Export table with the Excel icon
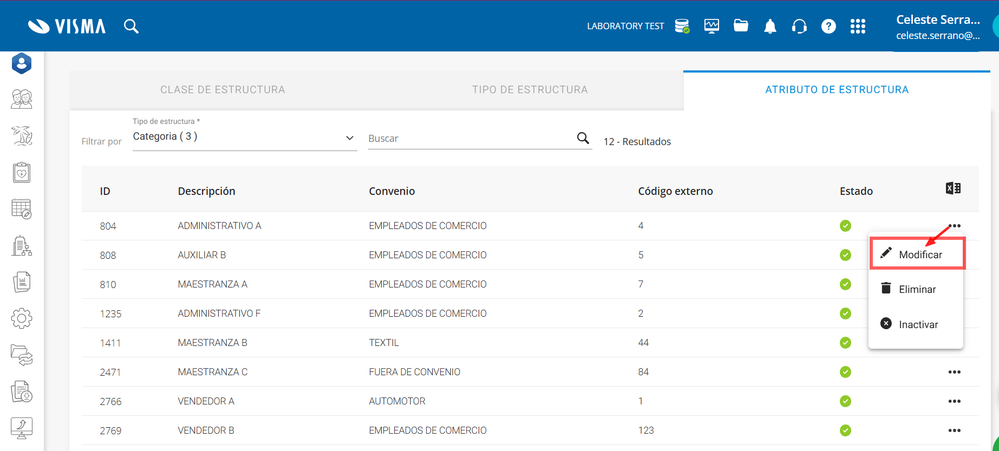999x451 pixels. point(952,189)
